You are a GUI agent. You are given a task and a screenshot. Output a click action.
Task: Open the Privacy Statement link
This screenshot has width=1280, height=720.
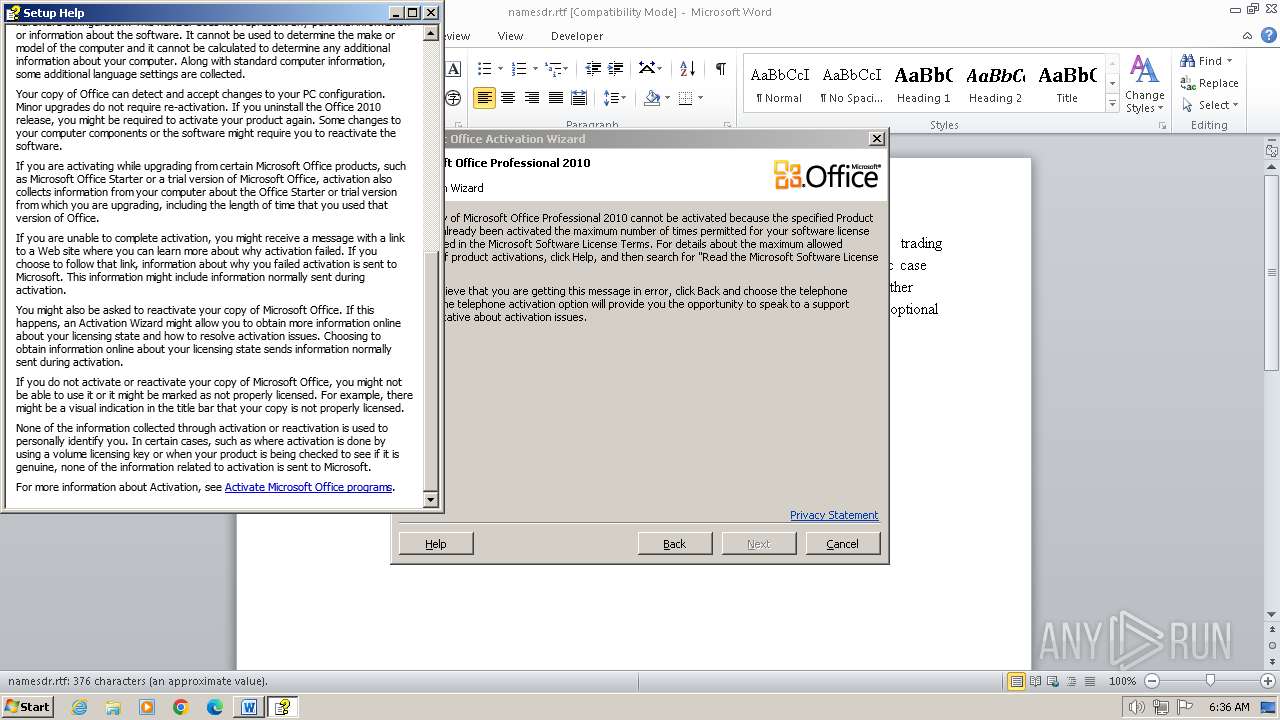click(834, 515)
